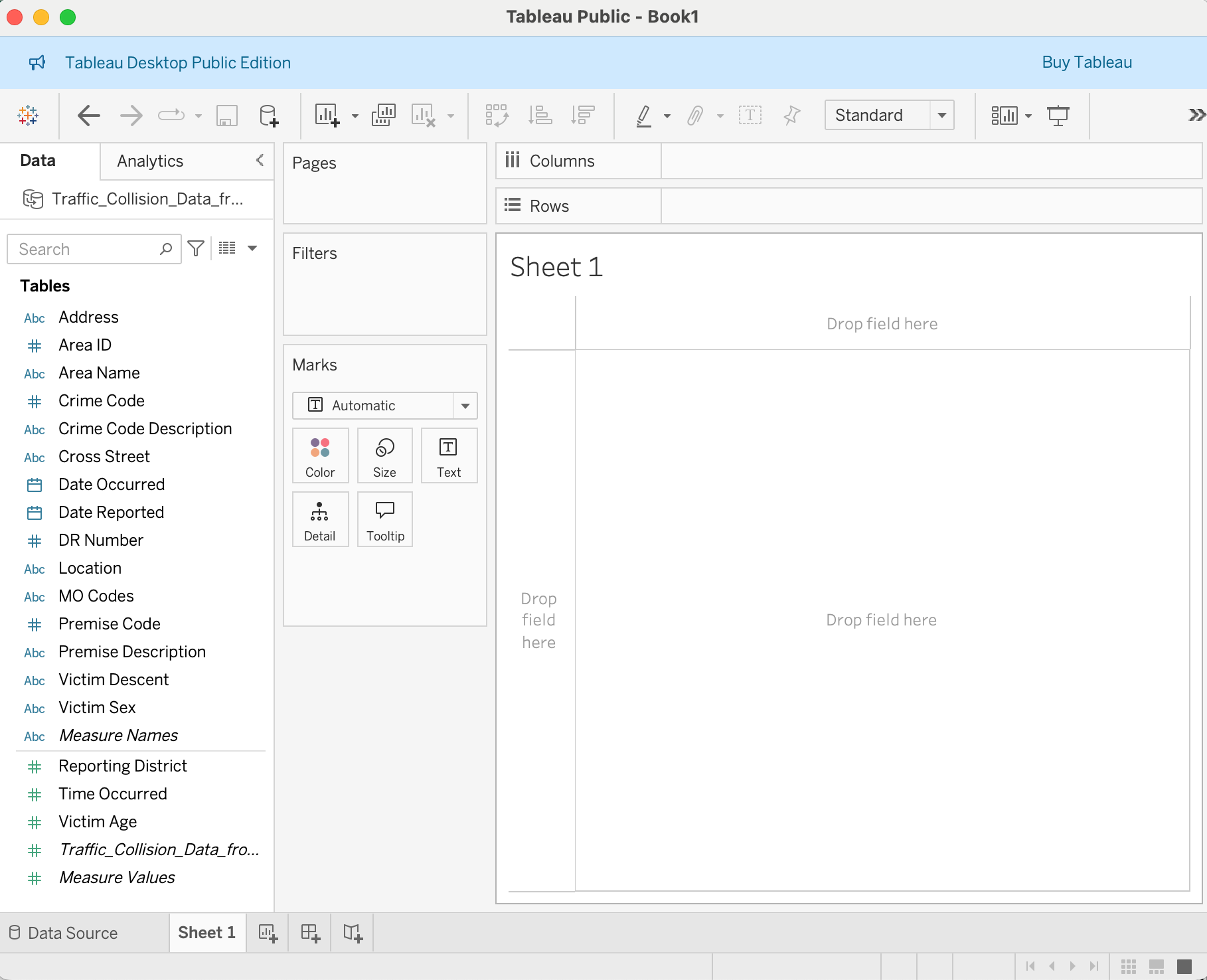Click the Group Members paperclip icon

694,116
